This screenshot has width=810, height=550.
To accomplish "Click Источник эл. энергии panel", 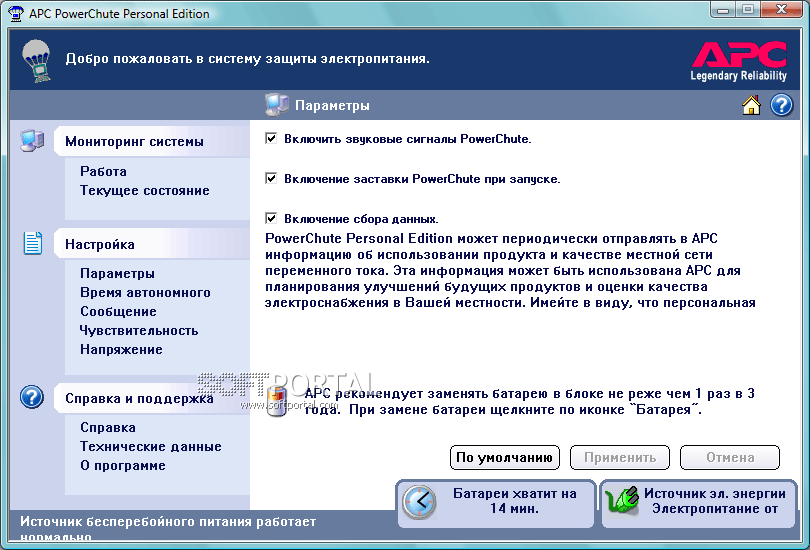I will click(699, 503).
